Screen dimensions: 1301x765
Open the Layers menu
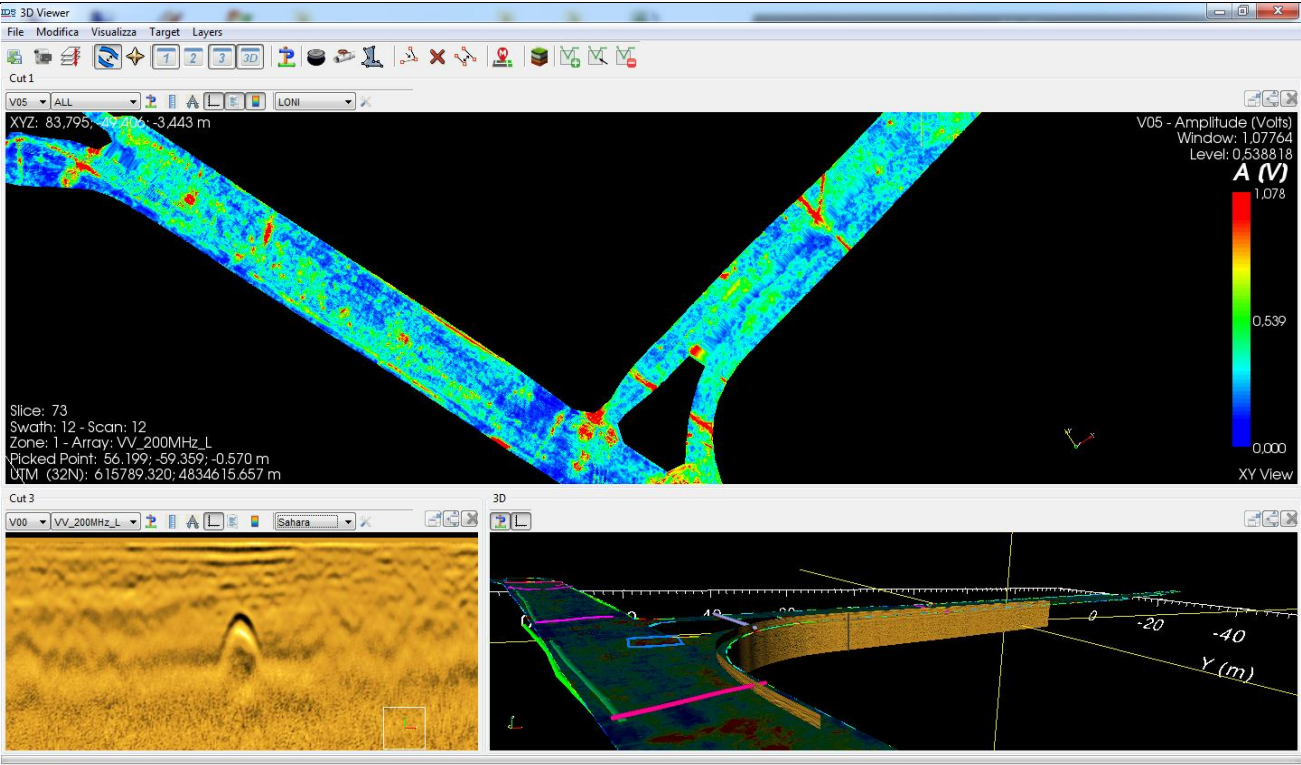[x=207, y=32]
